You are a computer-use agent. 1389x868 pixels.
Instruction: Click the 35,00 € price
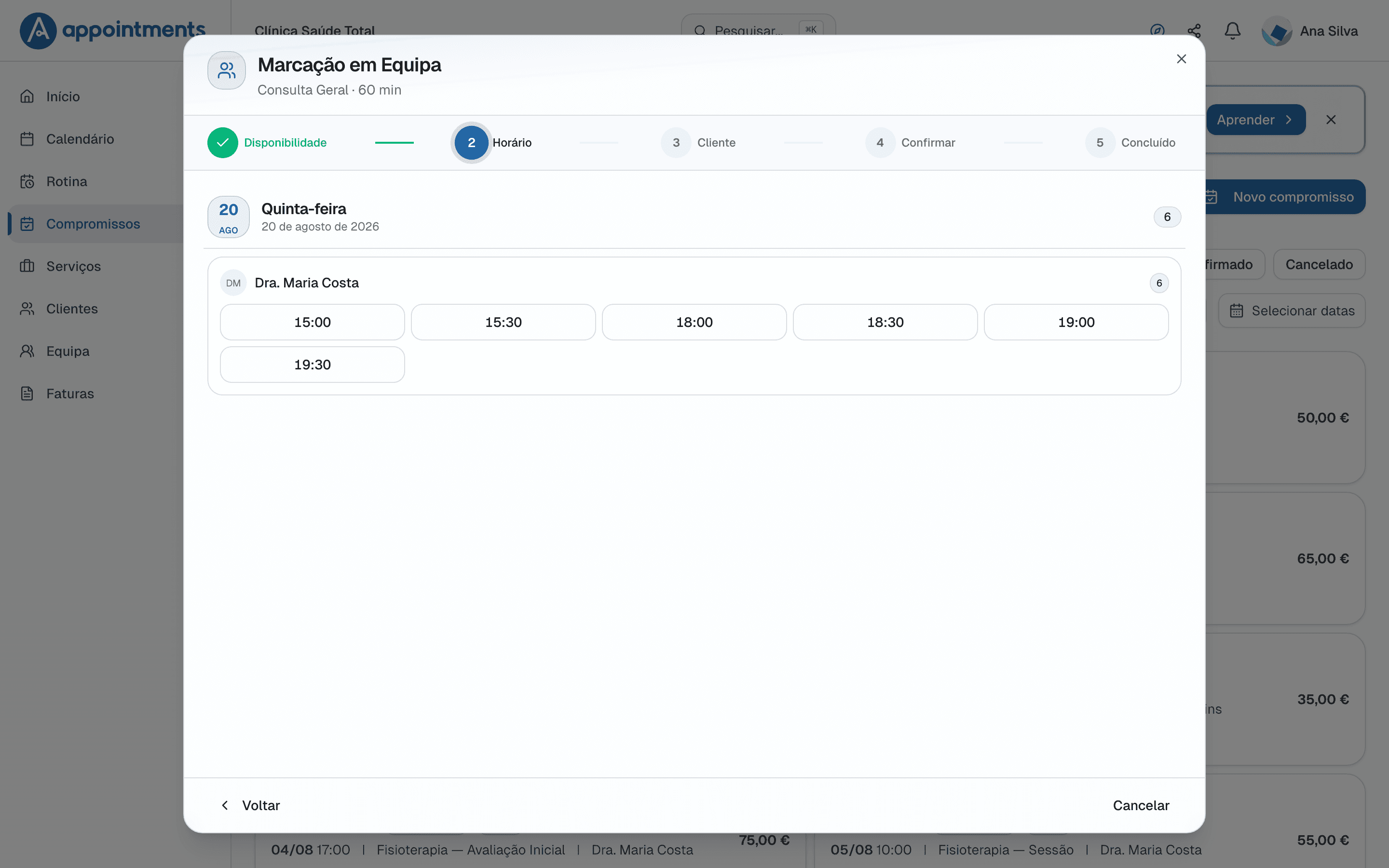1322,699
